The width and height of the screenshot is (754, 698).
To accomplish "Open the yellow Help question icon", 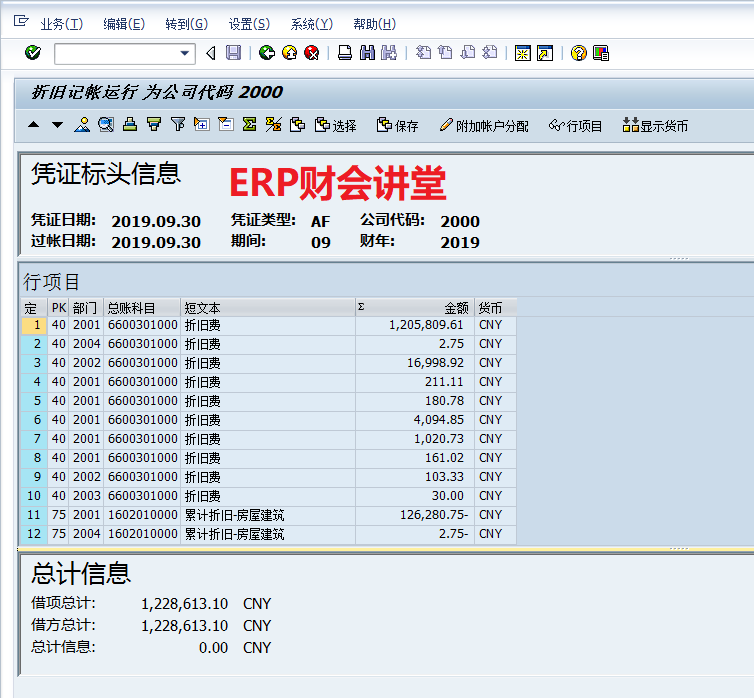I will (578, 53).
